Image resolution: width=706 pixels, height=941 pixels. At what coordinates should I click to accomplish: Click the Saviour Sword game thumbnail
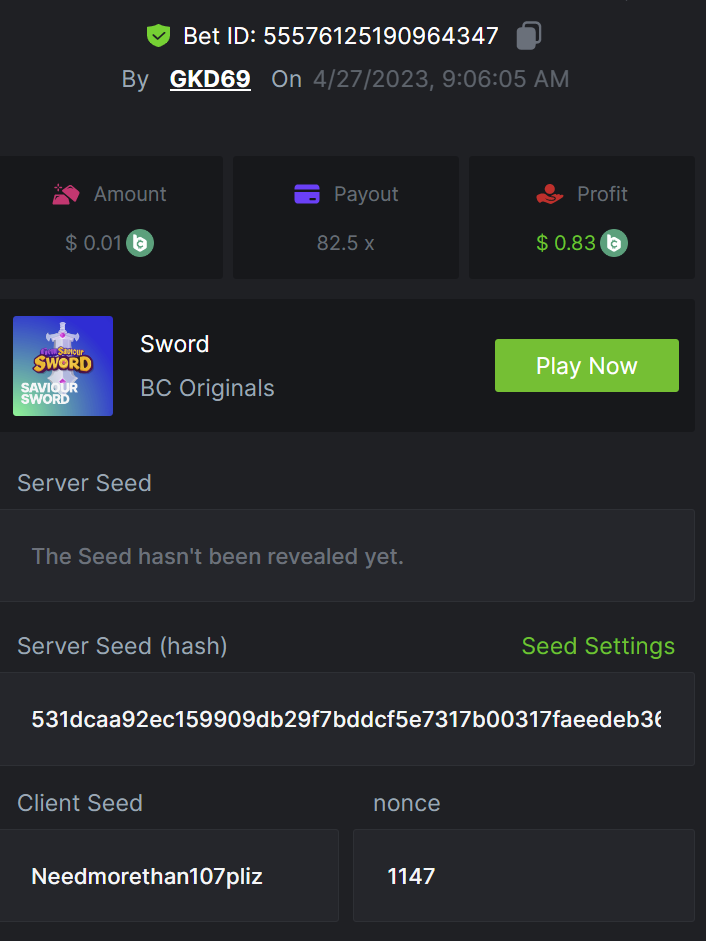(x=63, y=366)
